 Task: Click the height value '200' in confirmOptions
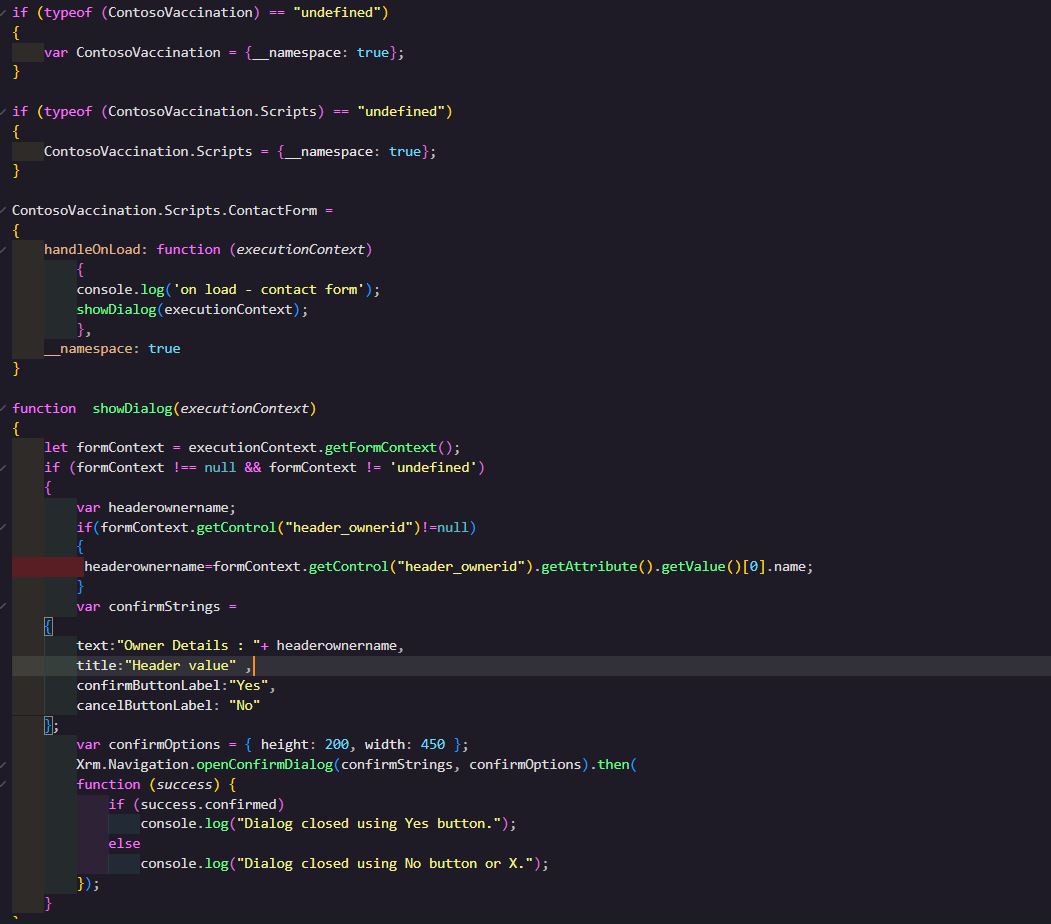(336, 744)
